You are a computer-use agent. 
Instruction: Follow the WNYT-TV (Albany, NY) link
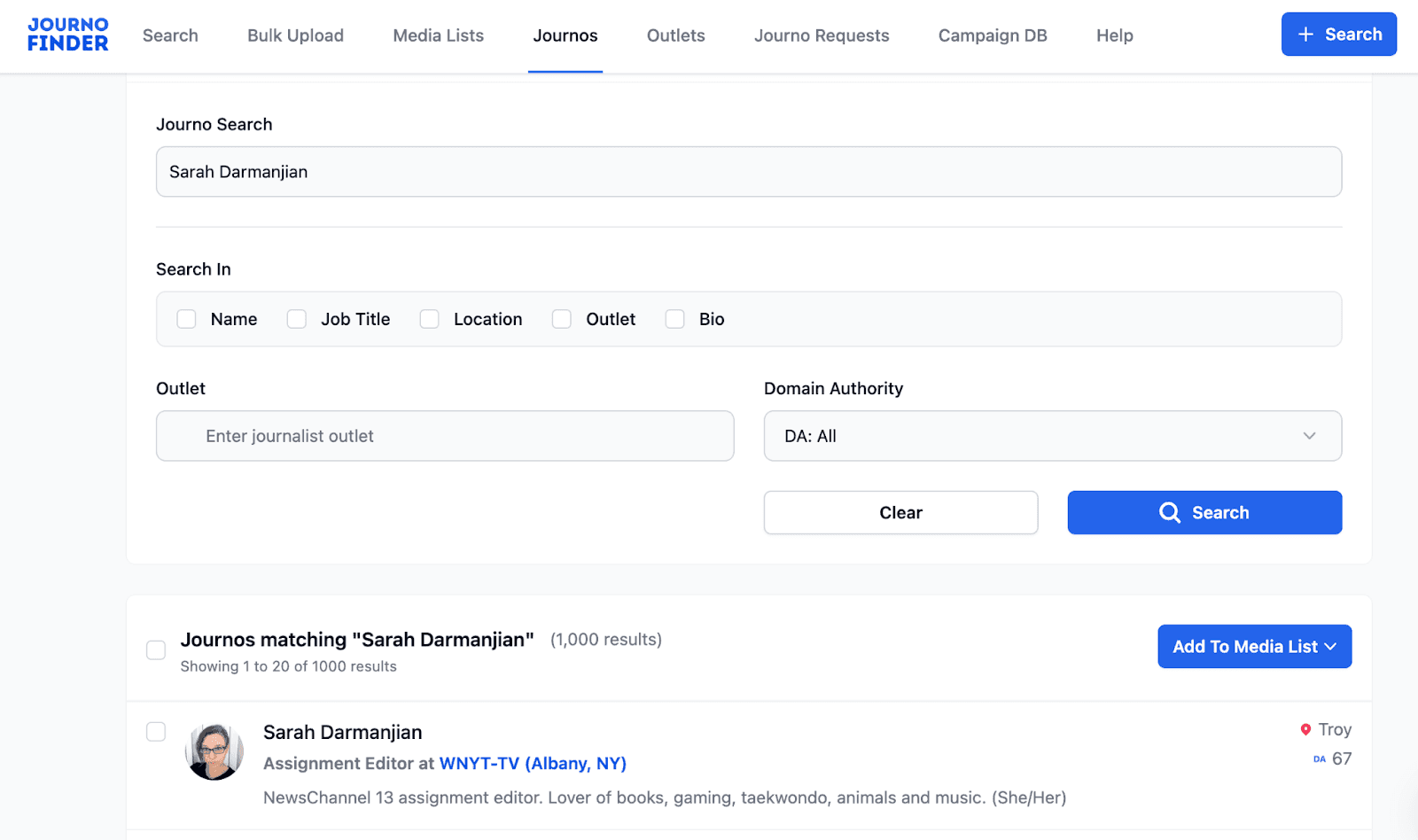tap(533, 764)
